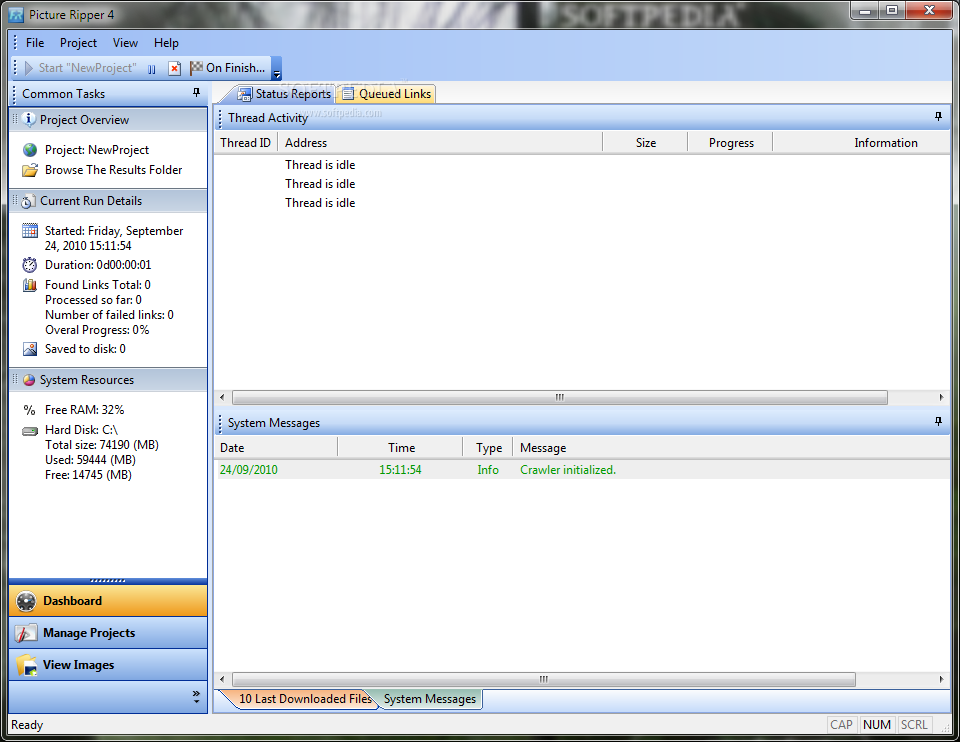Select the Crawler initialized message row
Screen dimensions: 960x742
pyautogui.click(x=582, y=470)
